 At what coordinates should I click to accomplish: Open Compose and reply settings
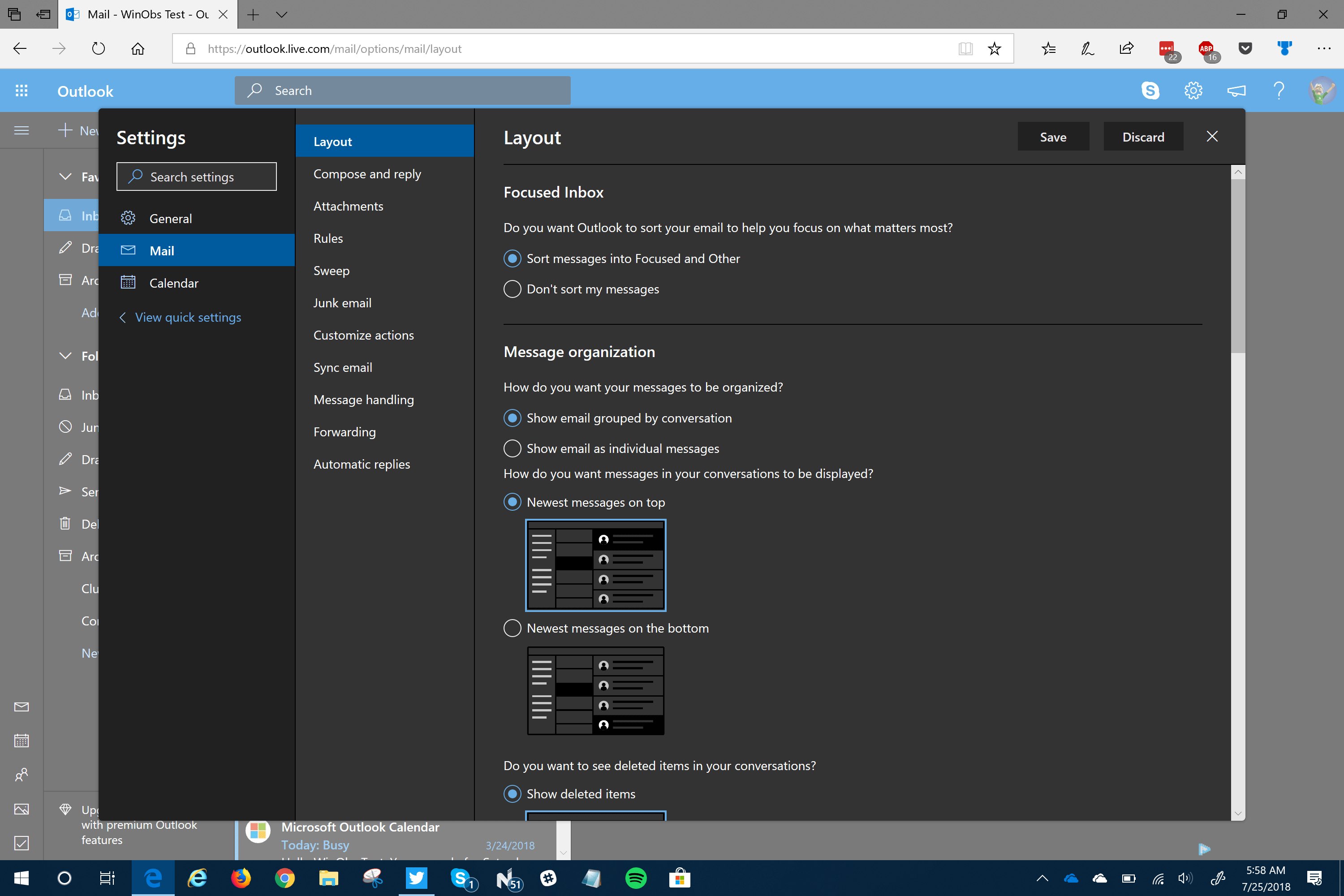click(367, 173)
